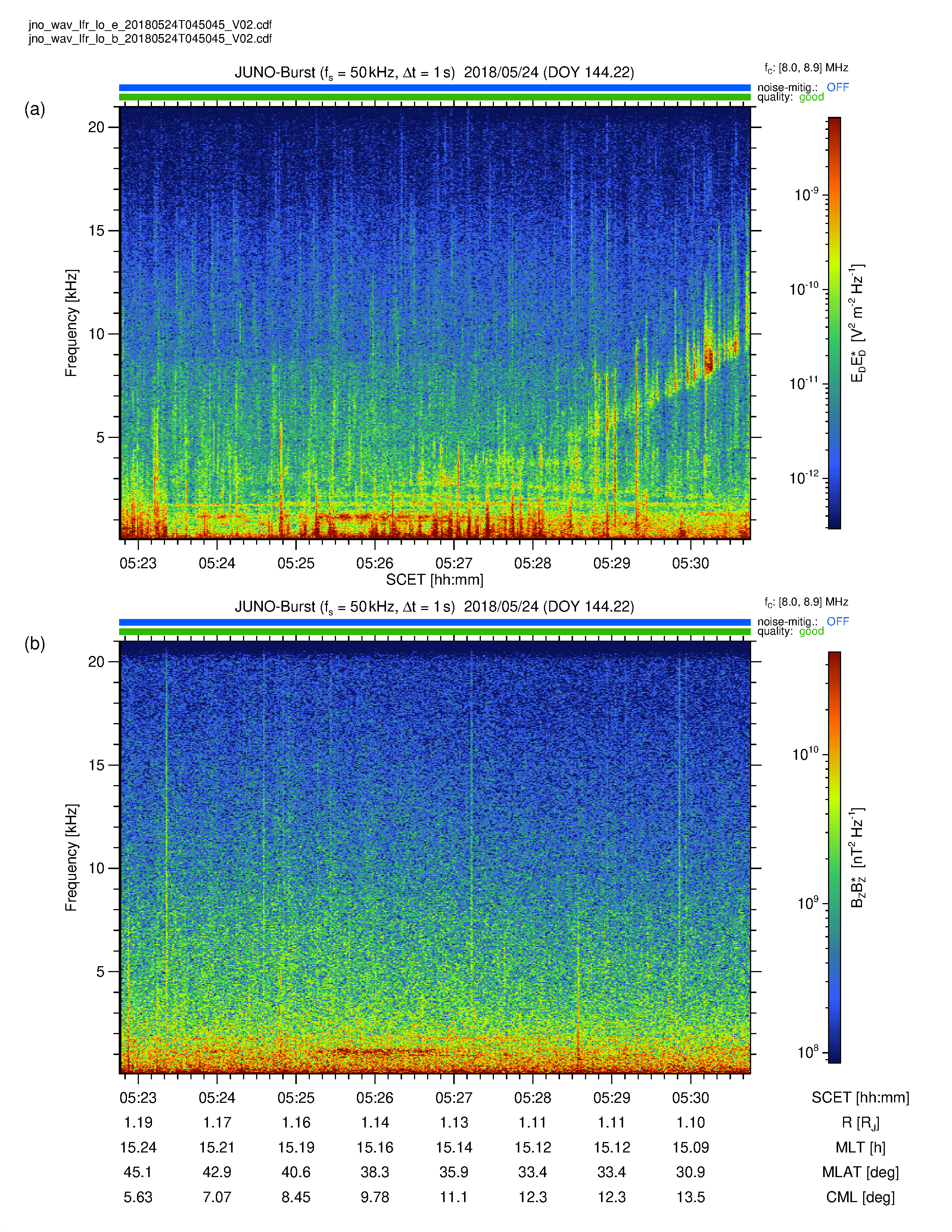Click the green quality bar above panel (b)
Image resolution: width=952 pixels, height=1232 pixels.
(434, 632)
